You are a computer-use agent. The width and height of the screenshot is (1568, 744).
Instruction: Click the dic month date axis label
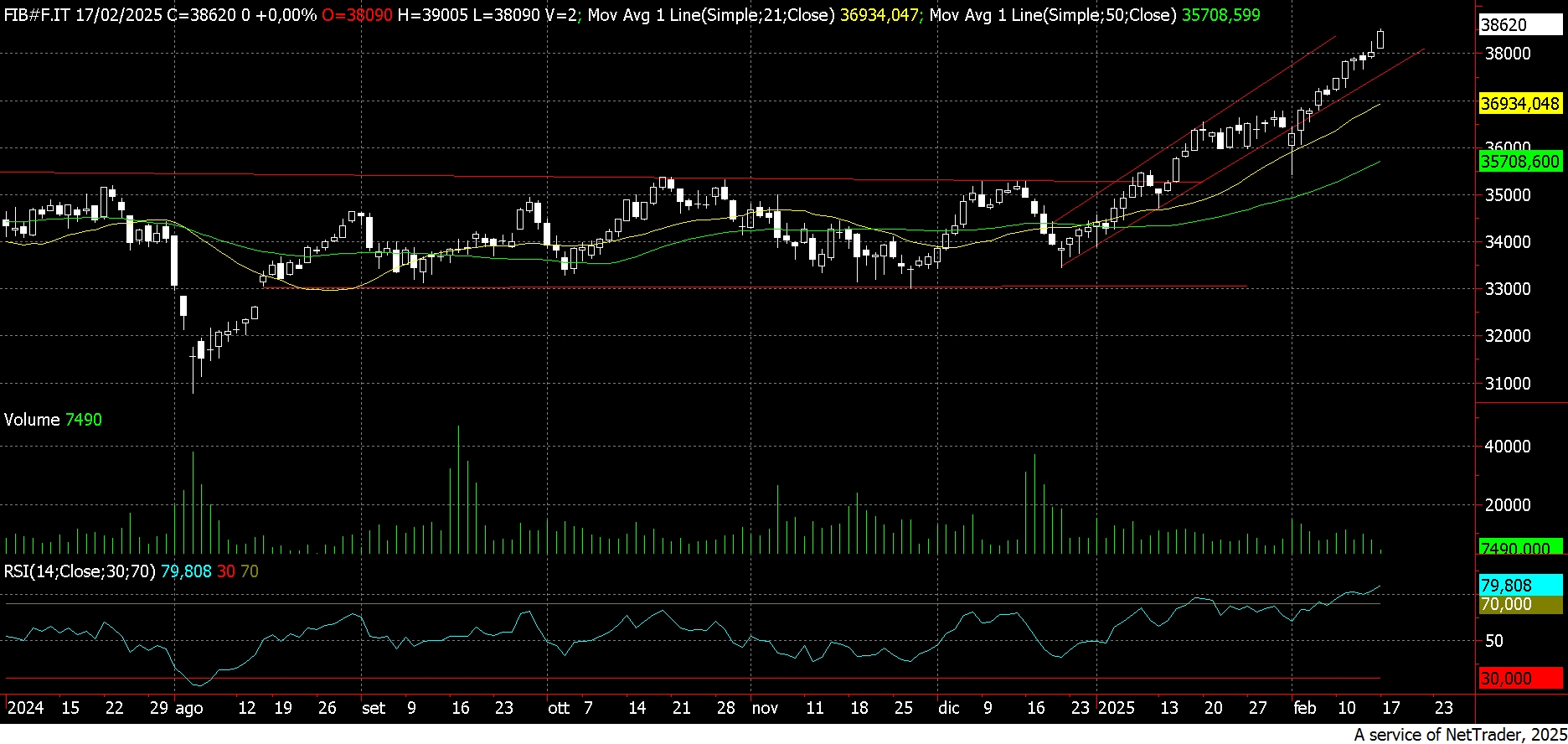[x=949, y=708]
